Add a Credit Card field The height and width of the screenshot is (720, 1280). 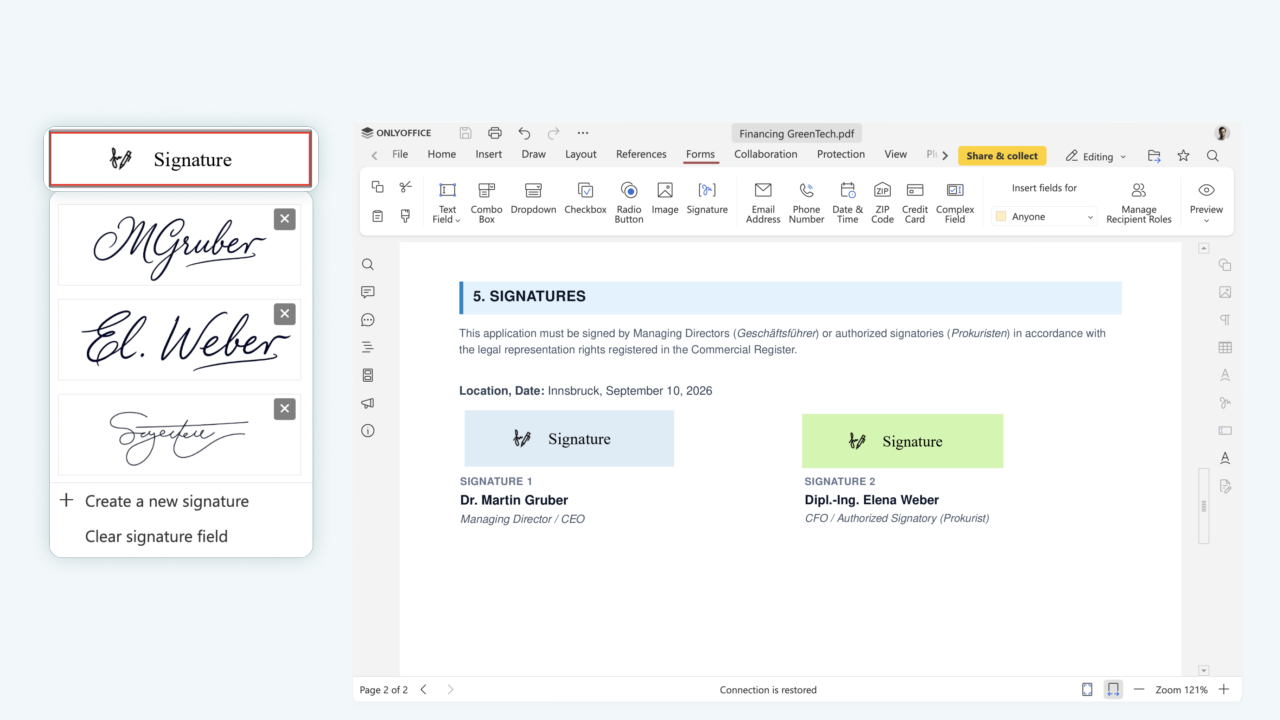pyautogui.click(x=915, y=203)
